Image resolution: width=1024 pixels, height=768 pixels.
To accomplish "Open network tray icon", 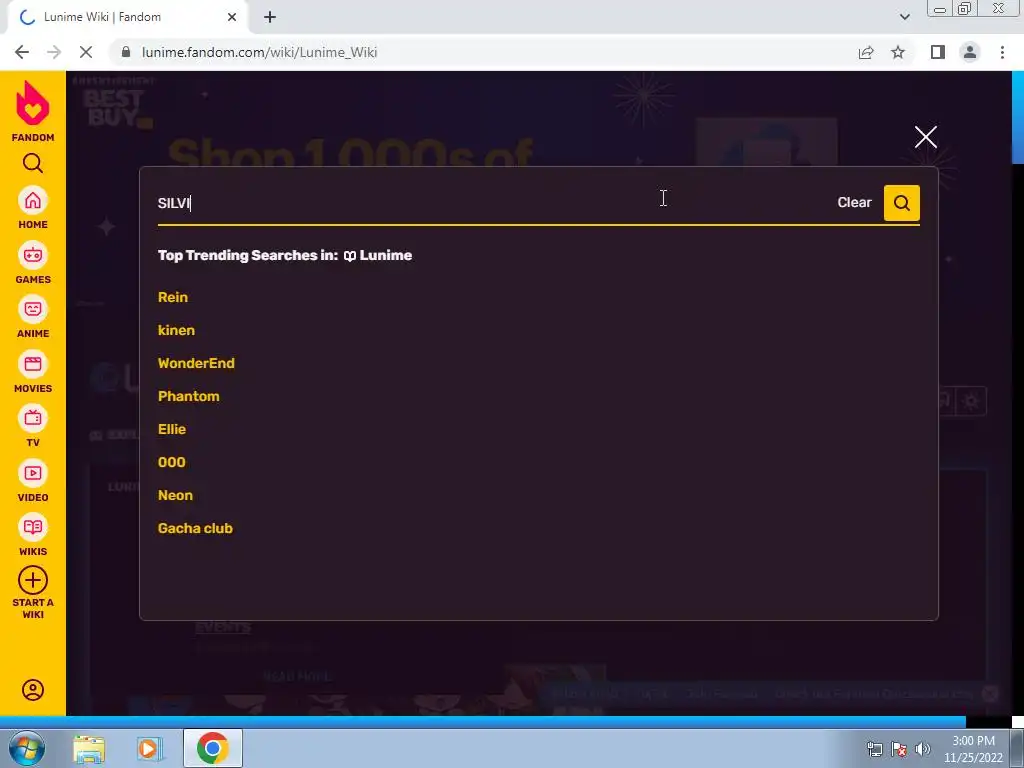I will tap(874, 749).
